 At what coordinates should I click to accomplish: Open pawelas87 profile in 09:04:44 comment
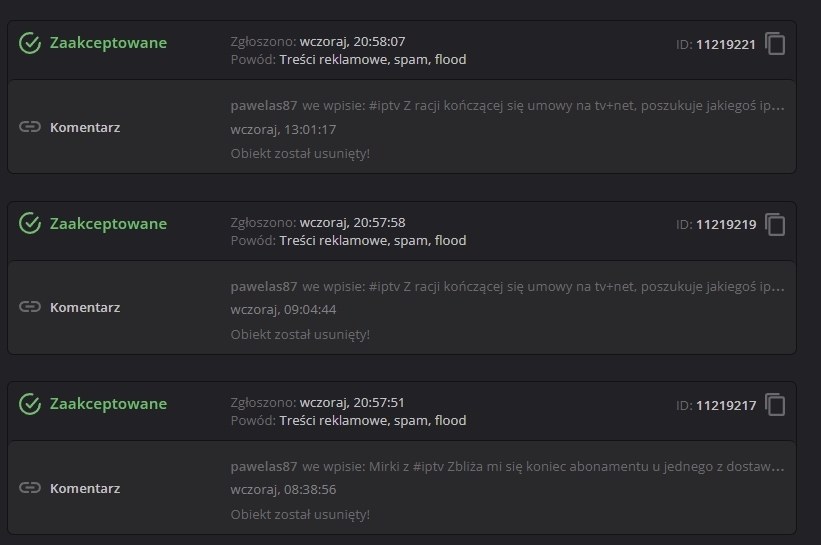(x=264, y=286)
